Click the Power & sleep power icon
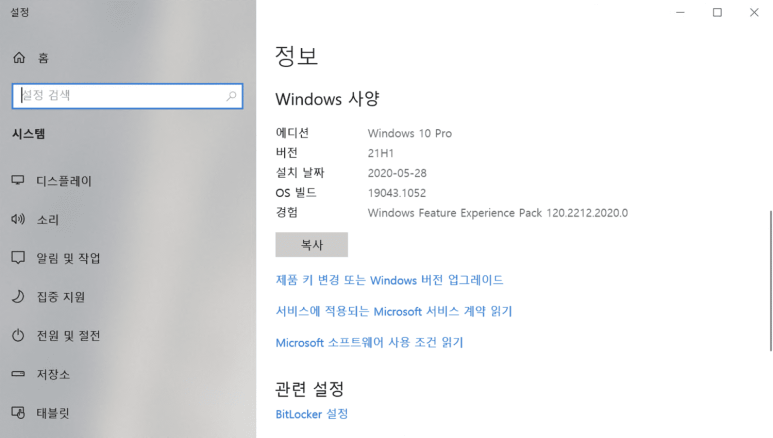This screenshot has height=438, width=773. [18, 335]
